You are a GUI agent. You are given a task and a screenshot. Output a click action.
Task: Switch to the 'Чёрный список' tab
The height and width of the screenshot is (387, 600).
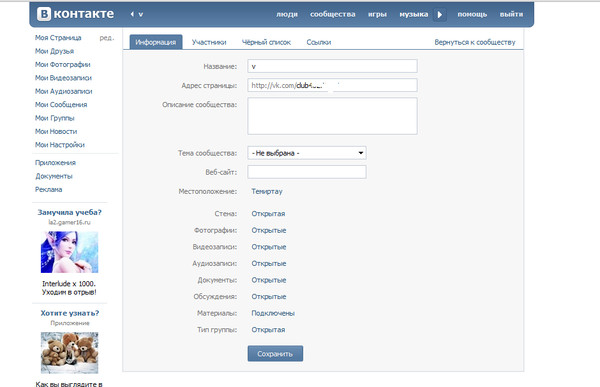[x=266, y=42]
